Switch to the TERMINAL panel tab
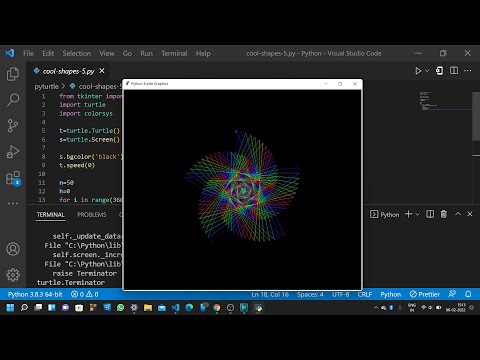The image size is (480, 360). coord(50,215)
